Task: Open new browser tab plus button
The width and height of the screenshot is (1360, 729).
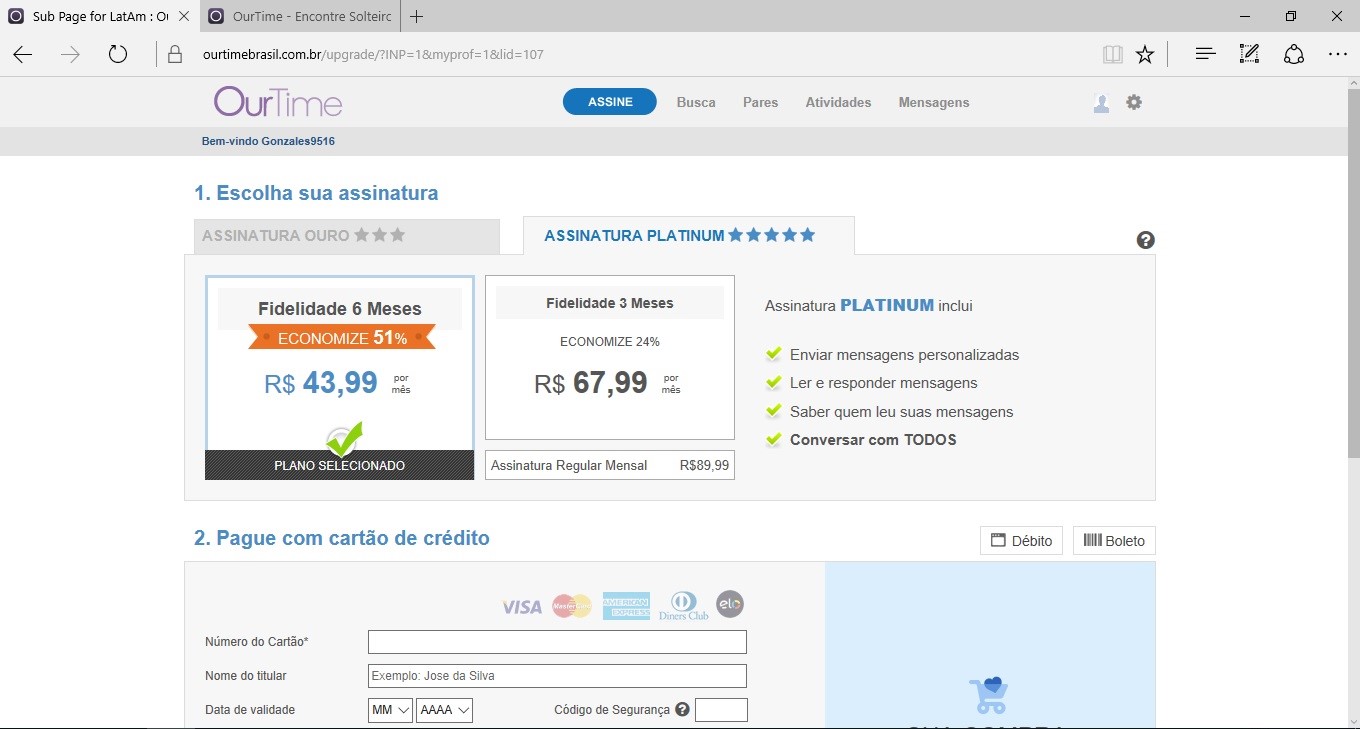Action: [417, 16]
